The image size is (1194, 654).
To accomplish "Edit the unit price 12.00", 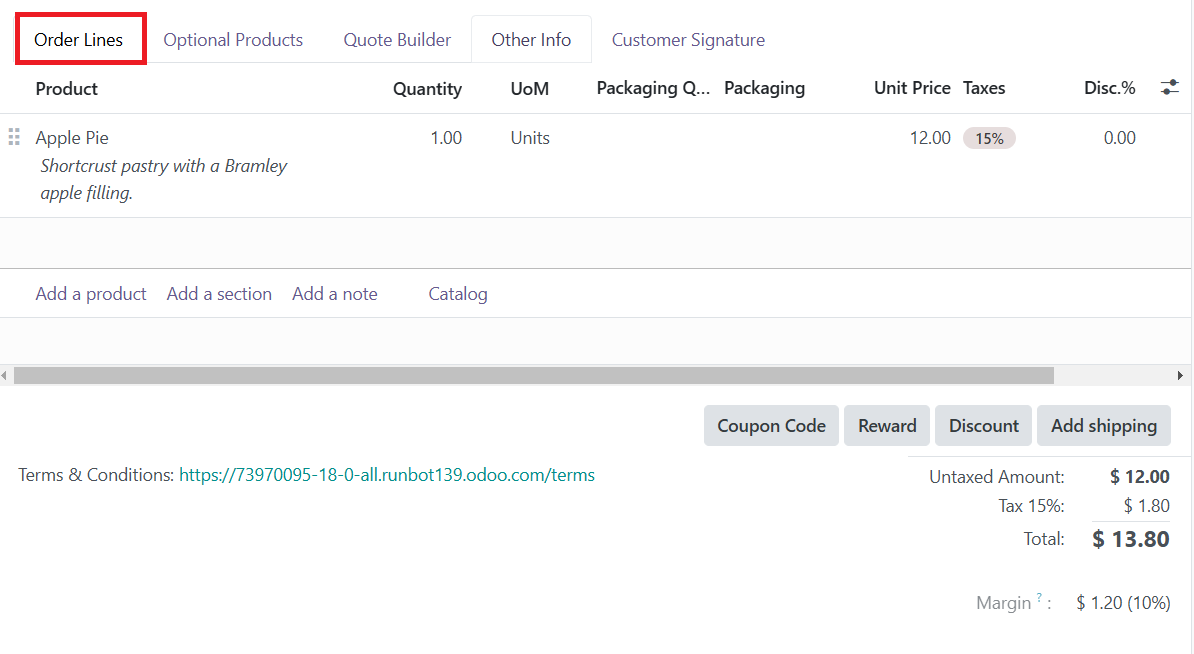I will [x=930, y=138].
